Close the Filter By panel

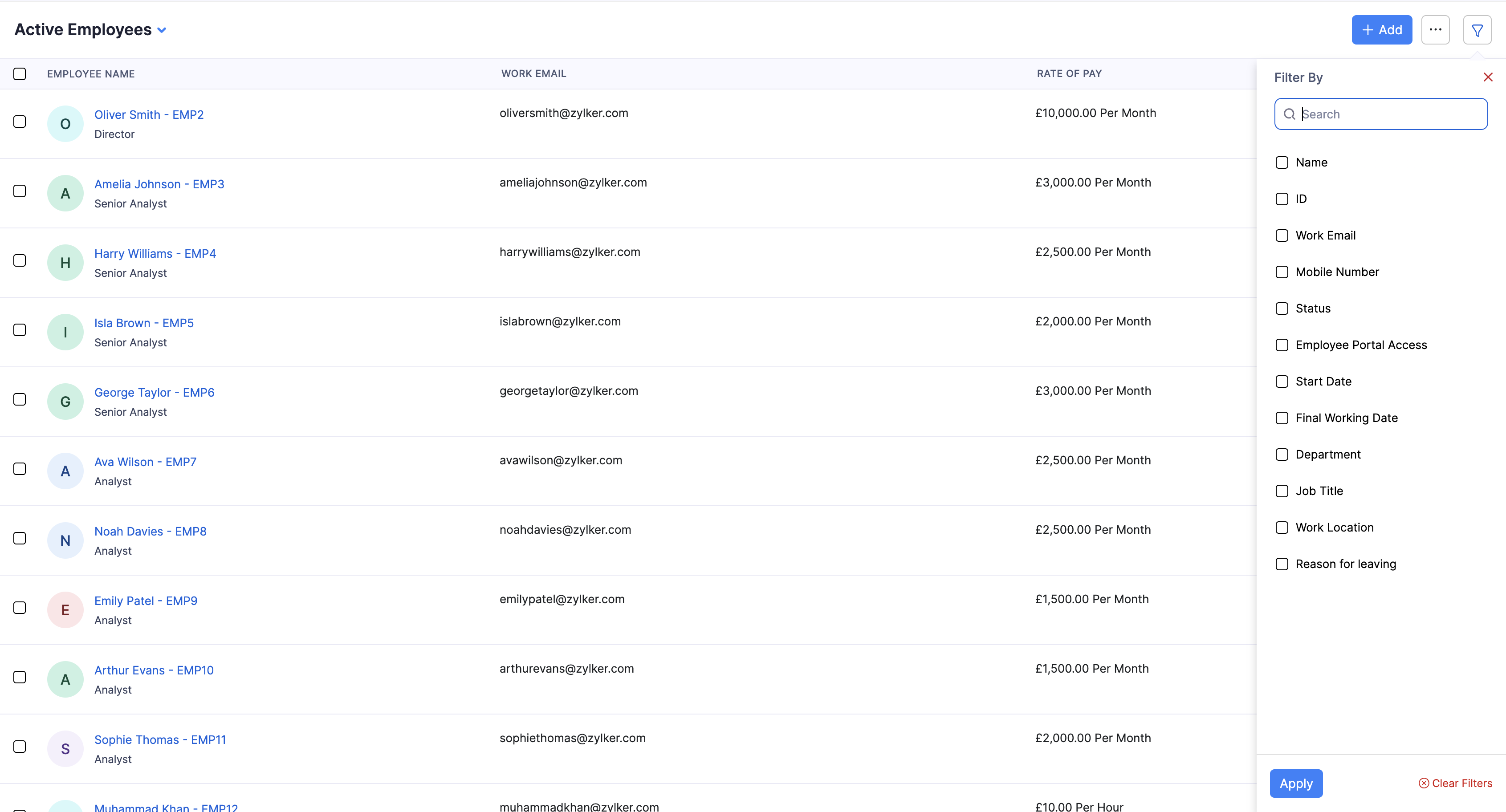pos(1488,77)
